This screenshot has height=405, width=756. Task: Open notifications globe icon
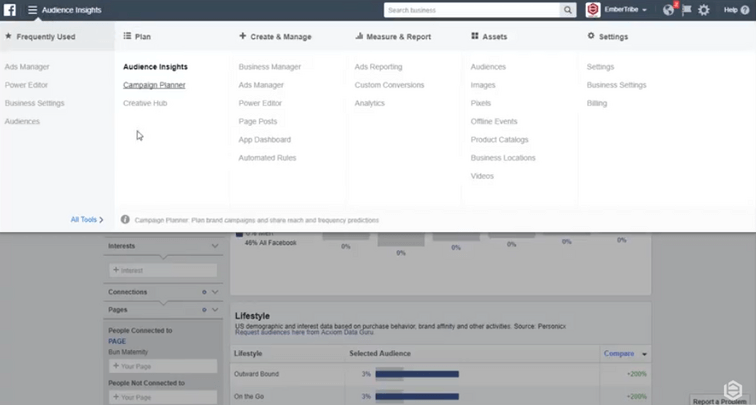[x=668, y=10]
